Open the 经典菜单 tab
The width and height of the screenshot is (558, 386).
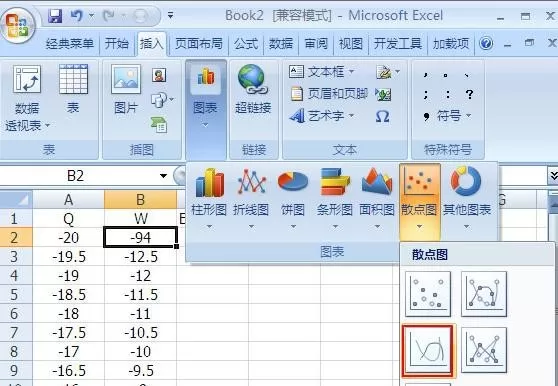pyautogui.click(x=70, y=44)
